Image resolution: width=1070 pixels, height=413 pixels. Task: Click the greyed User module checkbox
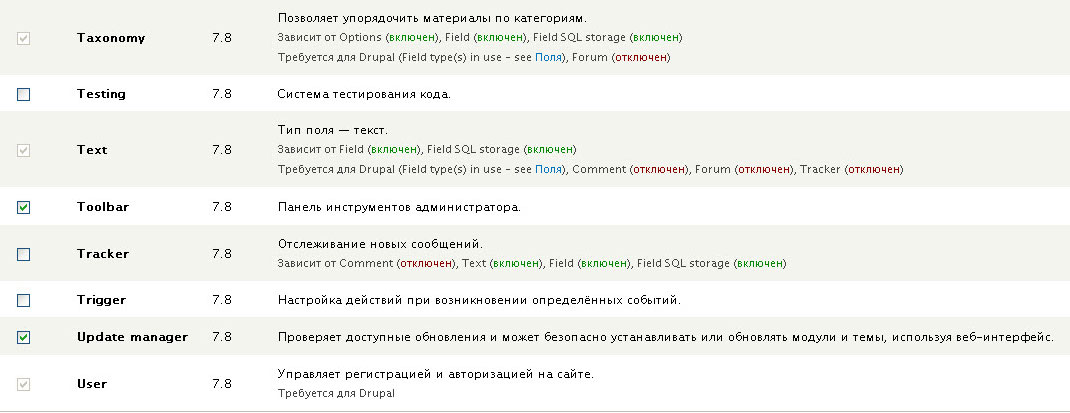coord(24,384)
